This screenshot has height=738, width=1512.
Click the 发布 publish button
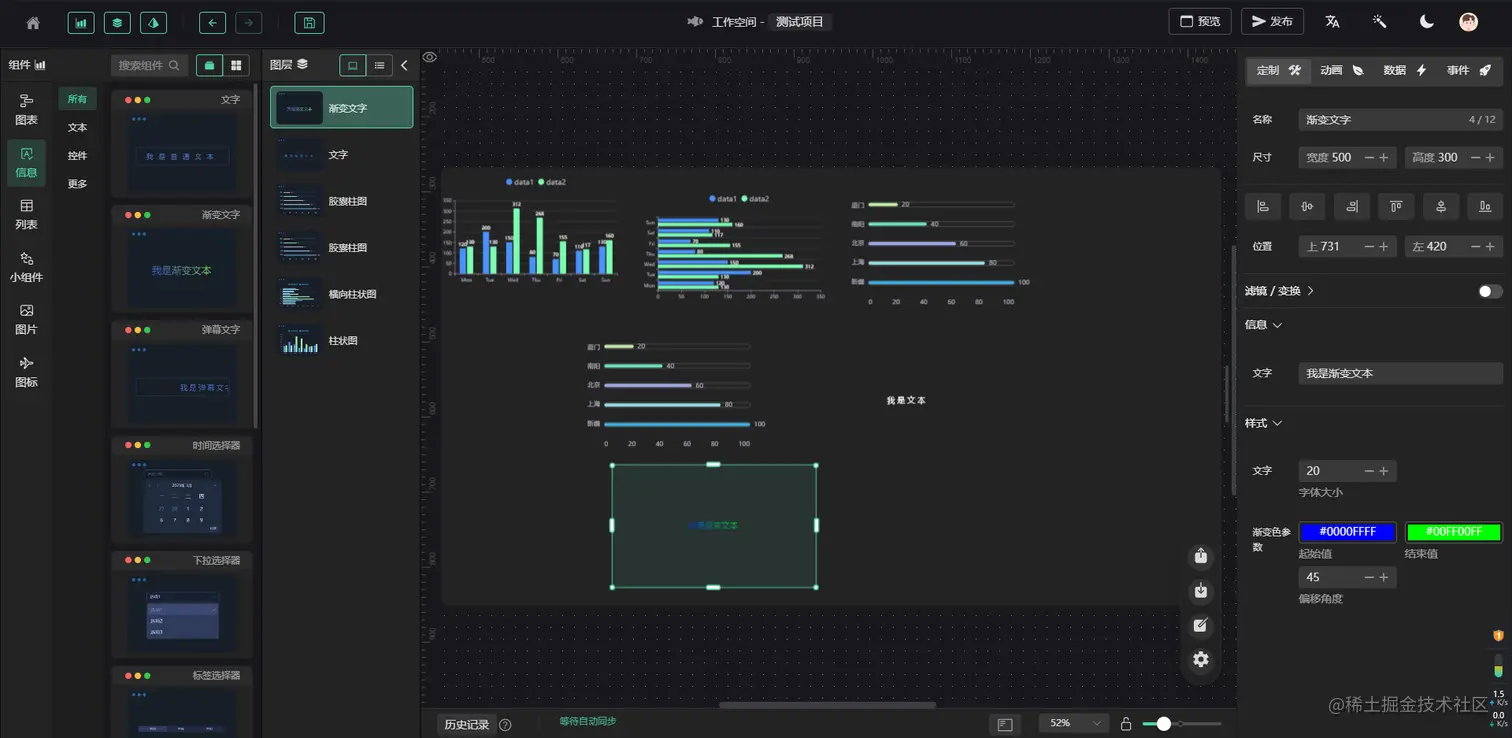coord(1272,22)
